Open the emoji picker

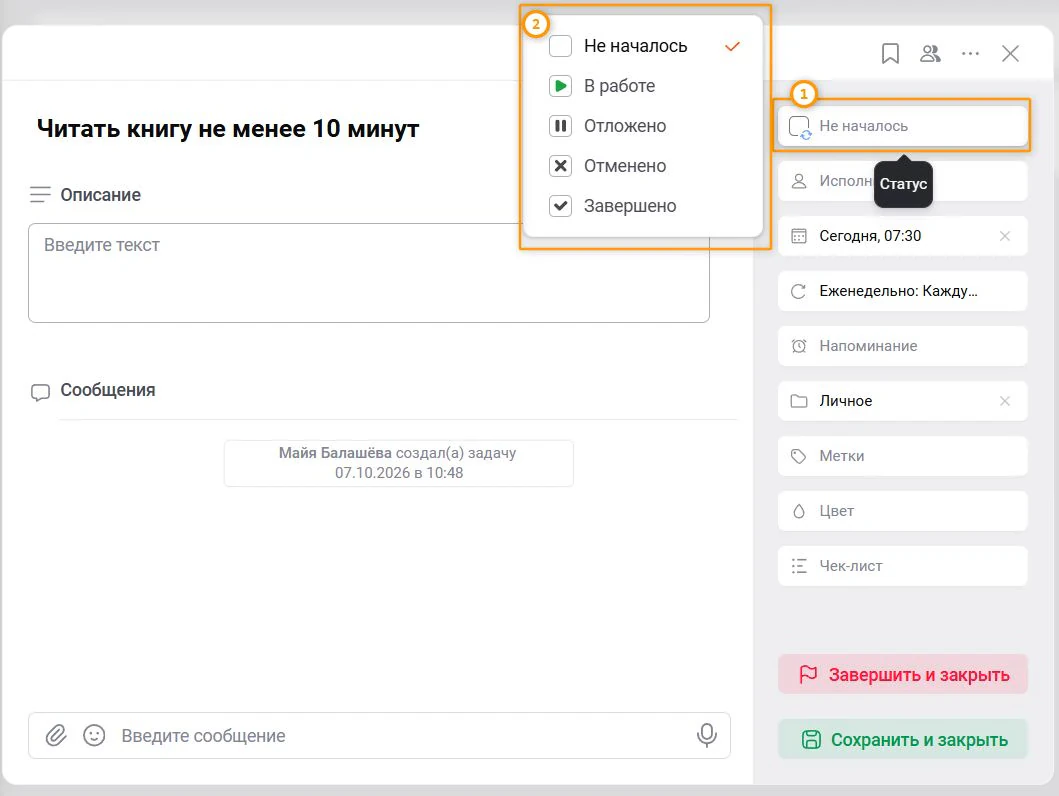coord(94,735)
